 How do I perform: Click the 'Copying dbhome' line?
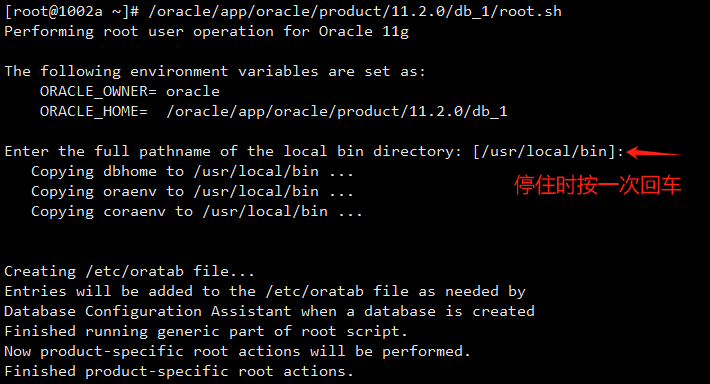[192, 171]
